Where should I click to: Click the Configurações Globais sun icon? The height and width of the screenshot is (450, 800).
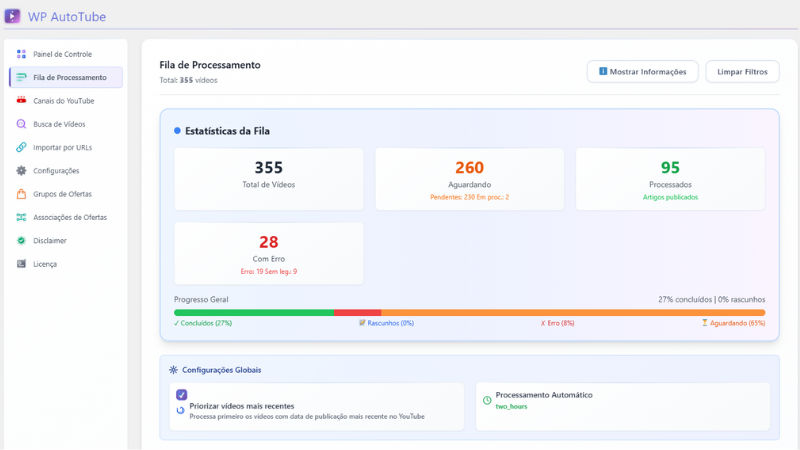(173, 370)
